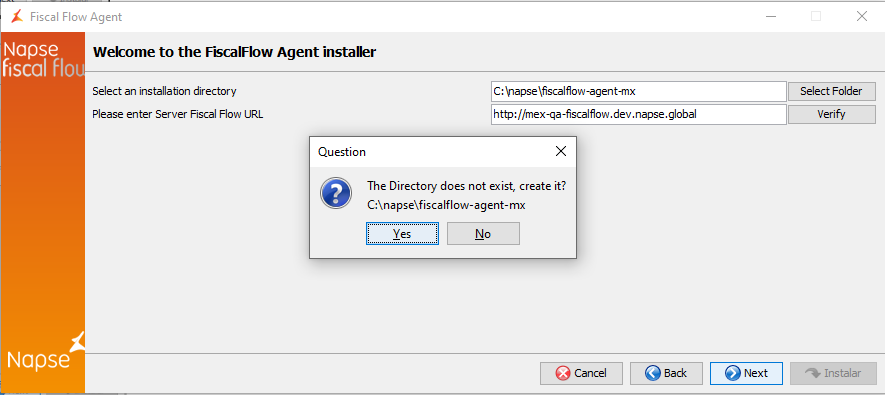The width and height of the screenshot is (885, 395).
Task: Focus the Server Fiscal Flow URL field
Action: coord(638,114)
